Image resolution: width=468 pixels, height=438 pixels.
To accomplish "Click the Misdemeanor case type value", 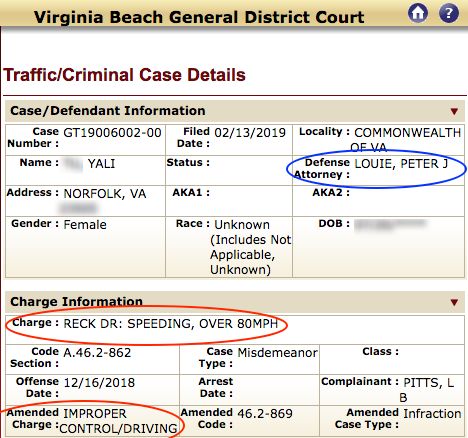I will pyautogui.click(x=277, y=353).
